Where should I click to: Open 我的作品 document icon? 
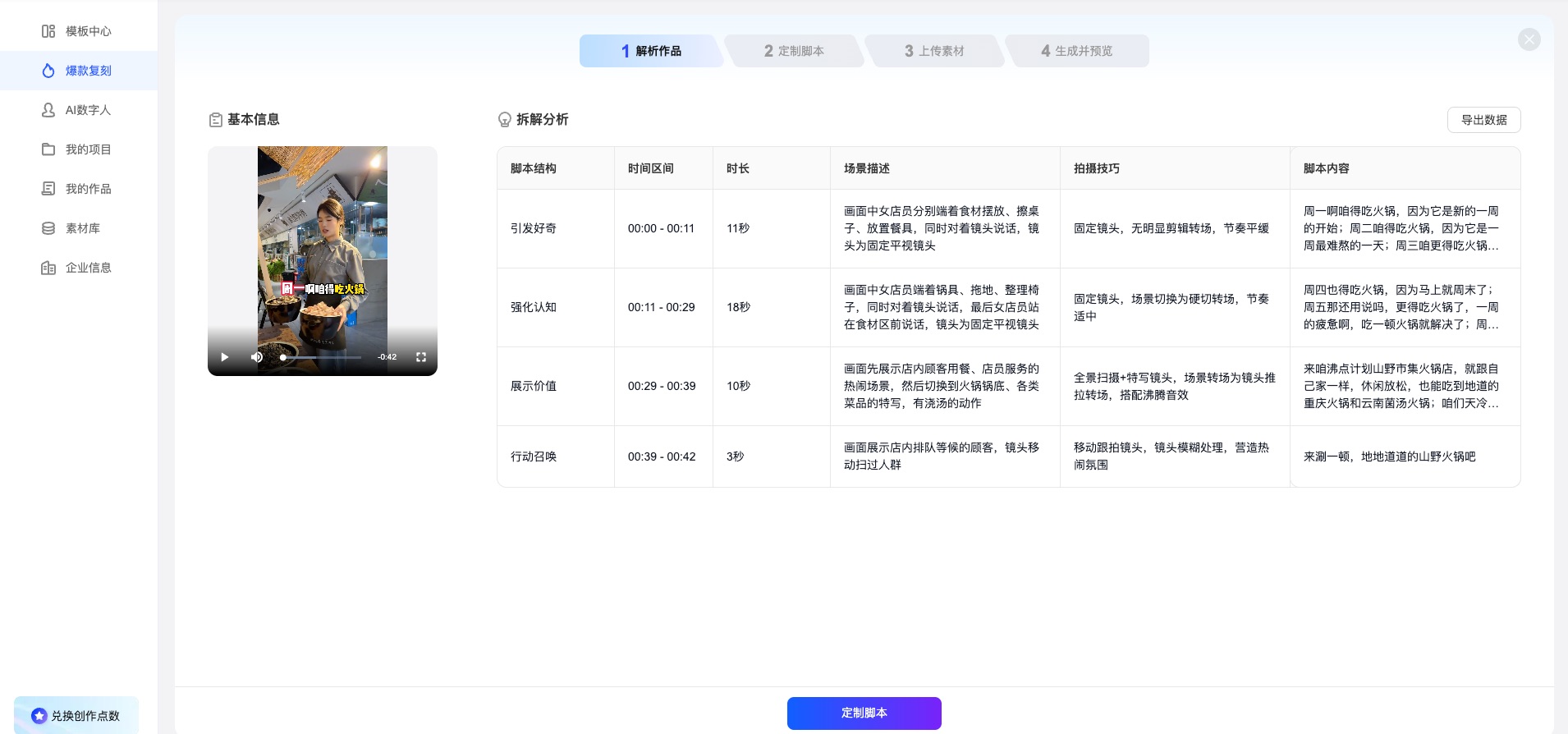[48, 189]
